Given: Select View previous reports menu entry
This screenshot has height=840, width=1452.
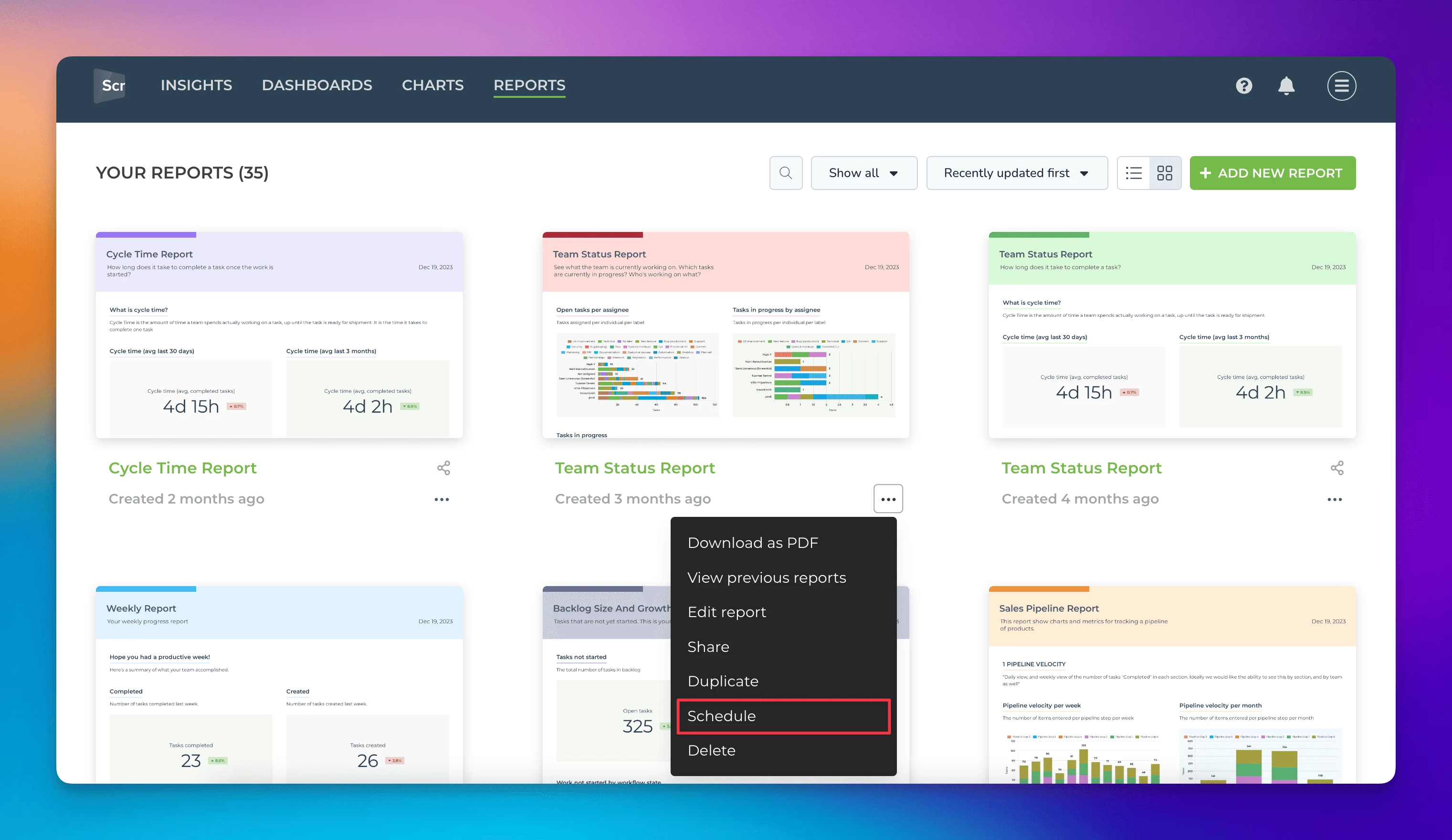Looking at the screenshot, I should point(783,577).
